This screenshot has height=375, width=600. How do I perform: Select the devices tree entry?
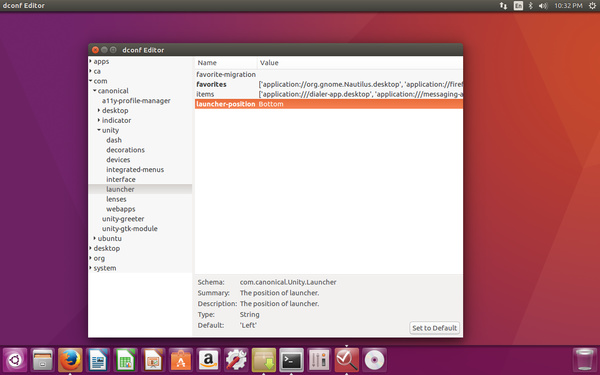(118, 160)
